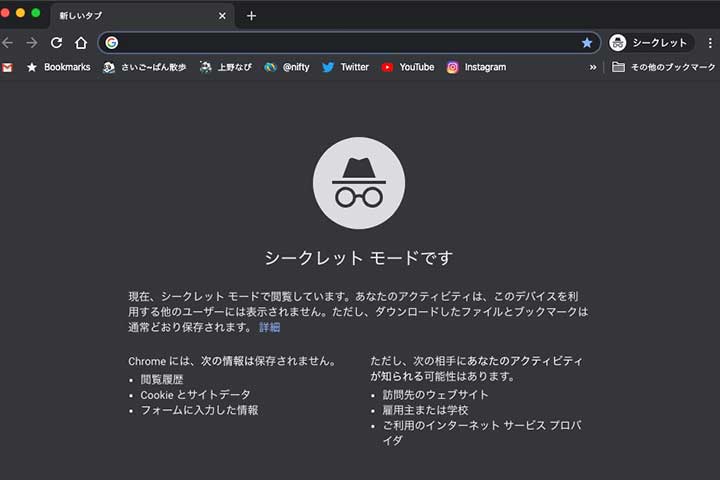The width and height of the screenshot is (720, 480).
Task: Go forward using the forward arrow
Action: coord(32,43)
